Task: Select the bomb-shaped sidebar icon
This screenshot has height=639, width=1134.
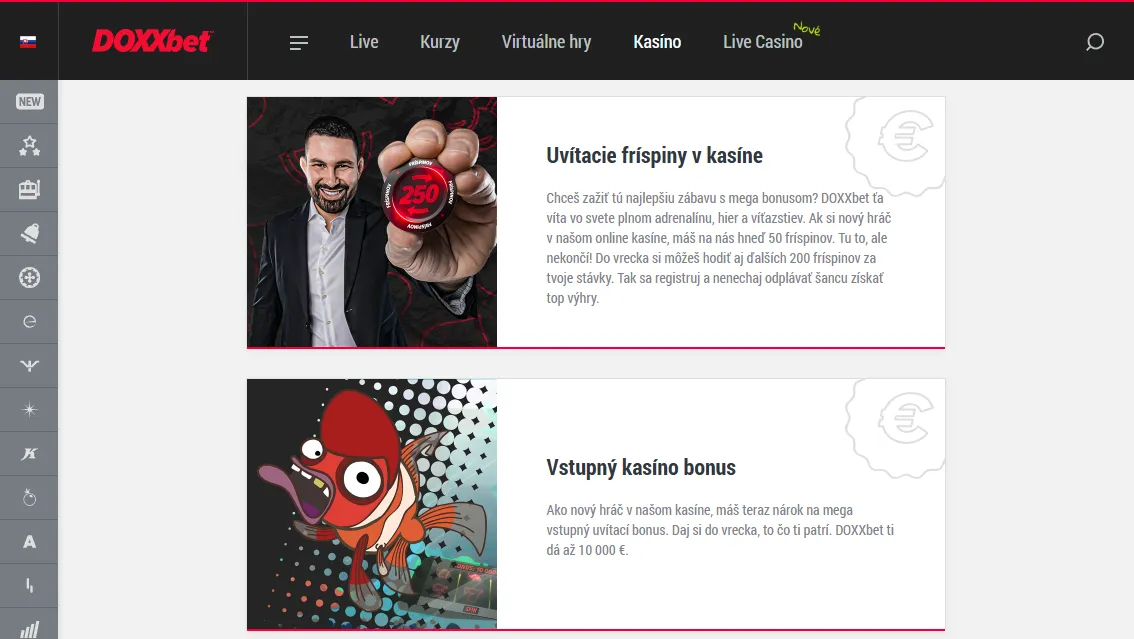Action: pyautogui.click(x=29, y=497)
